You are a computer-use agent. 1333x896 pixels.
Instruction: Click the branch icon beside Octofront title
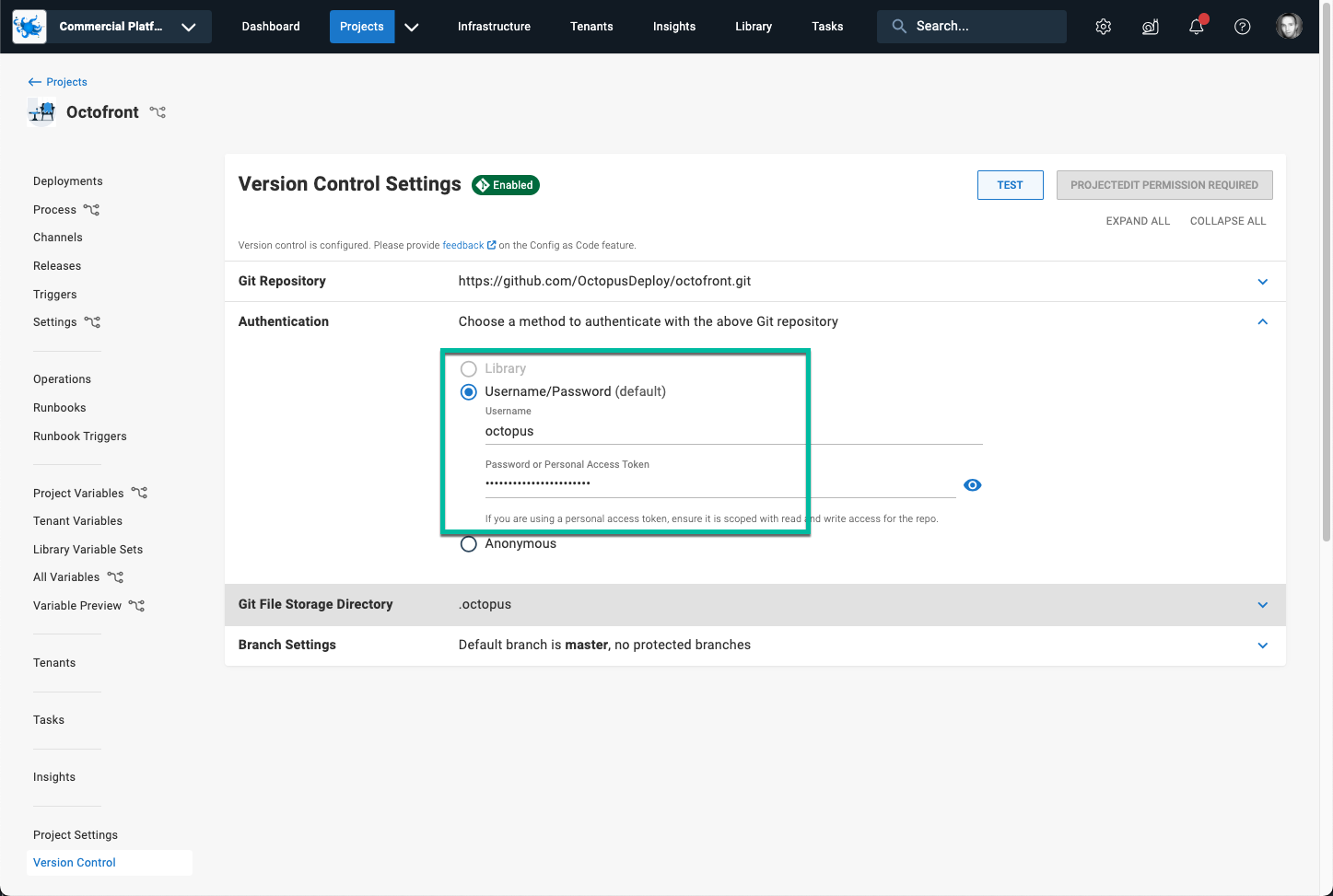pyautogui.click(x=158, y=111)
